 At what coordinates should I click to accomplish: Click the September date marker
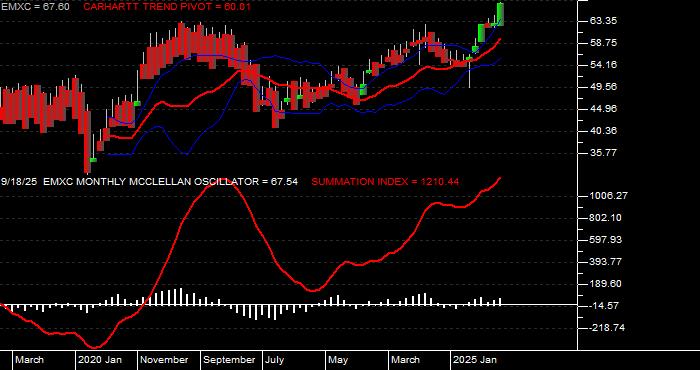tap(229, 360)
